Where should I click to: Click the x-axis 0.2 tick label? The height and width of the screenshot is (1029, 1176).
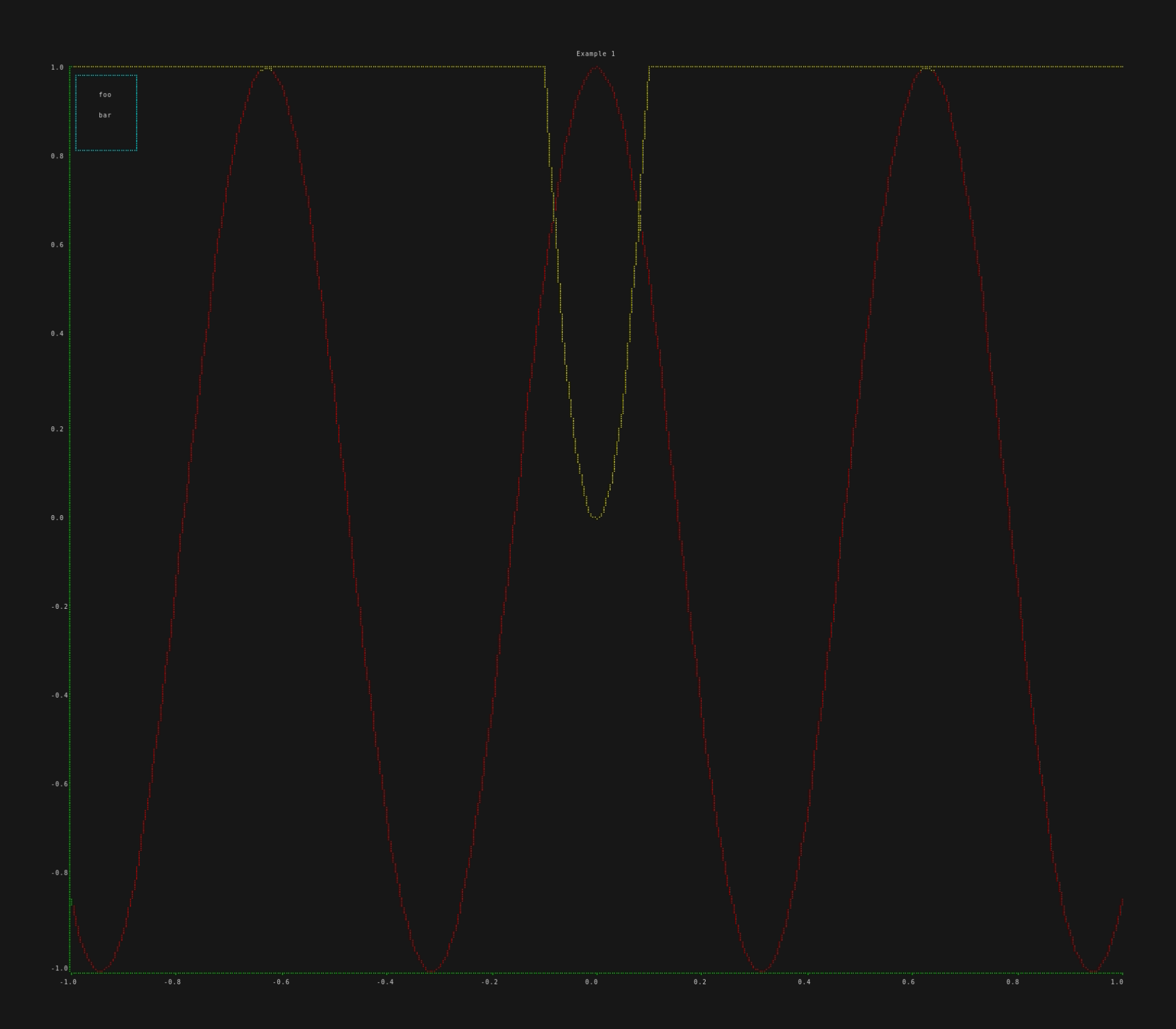pyautogui.click(x=699, y=982)
